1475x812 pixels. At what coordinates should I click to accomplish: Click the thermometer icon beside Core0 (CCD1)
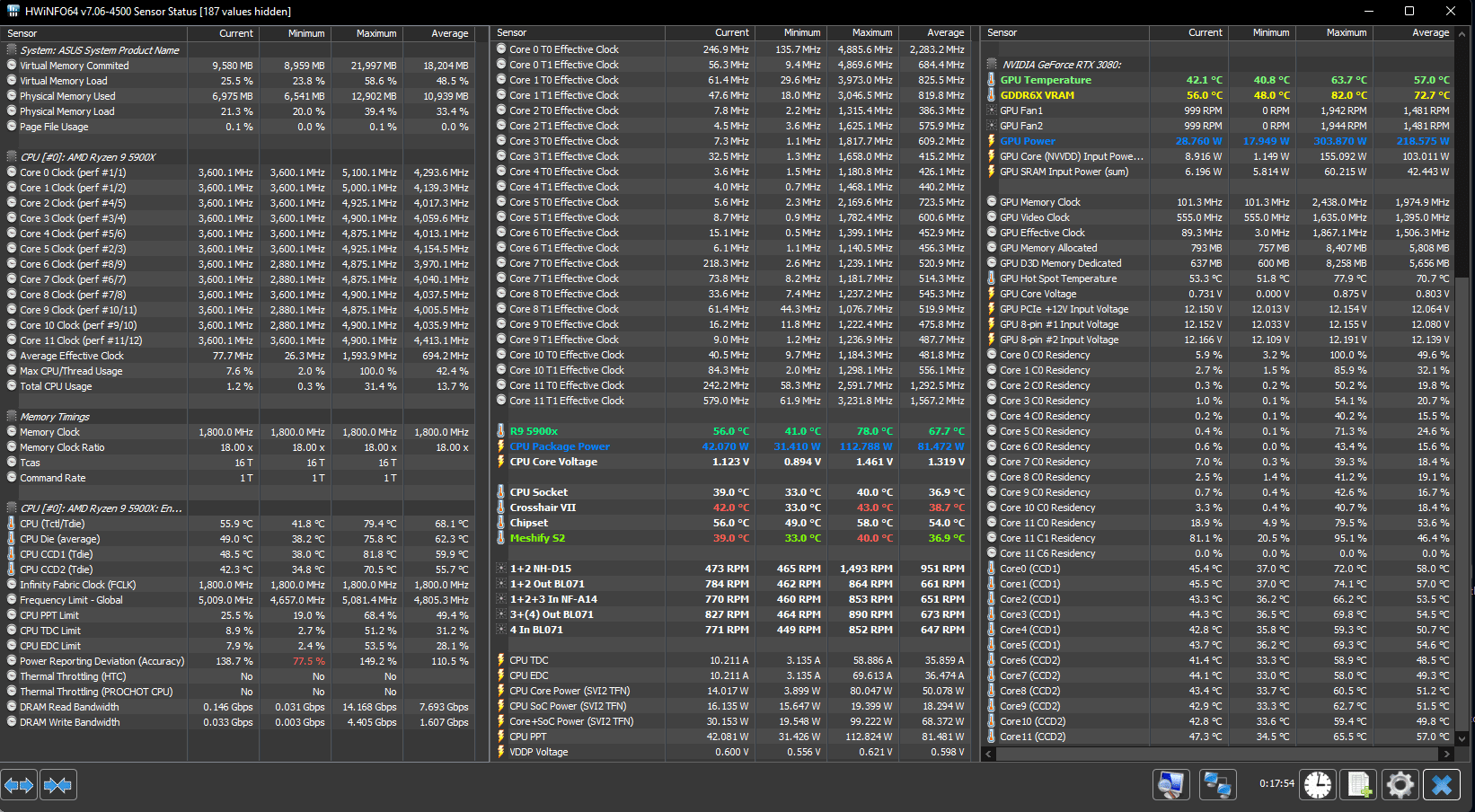tap(992, 569)
